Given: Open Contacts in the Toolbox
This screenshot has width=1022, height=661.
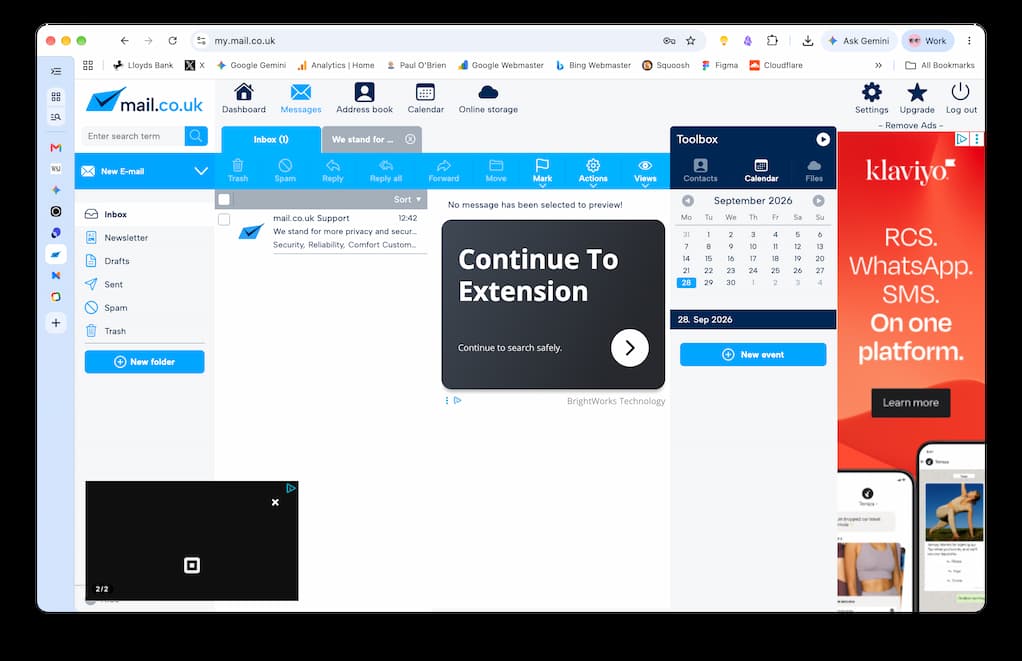Looking at the screenshot, I should coord(700,171).
